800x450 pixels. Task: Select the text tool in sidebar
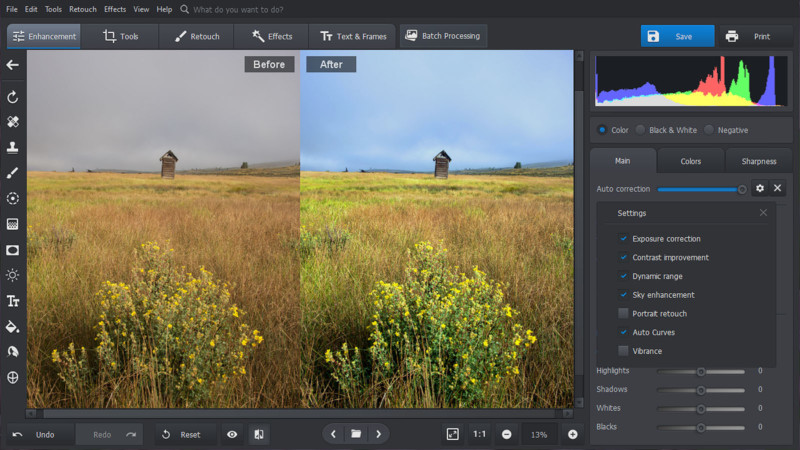coord(13,301)
